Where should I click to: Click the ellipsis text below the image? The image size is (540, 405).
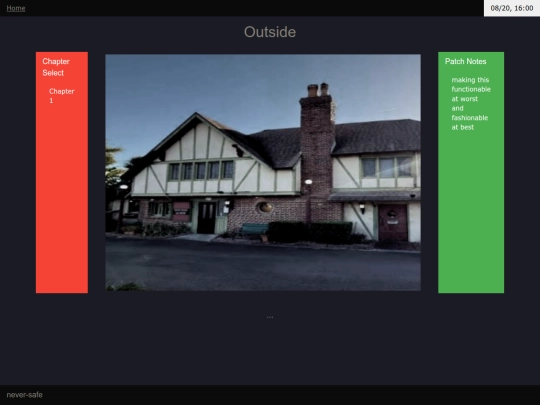point(270,317)
